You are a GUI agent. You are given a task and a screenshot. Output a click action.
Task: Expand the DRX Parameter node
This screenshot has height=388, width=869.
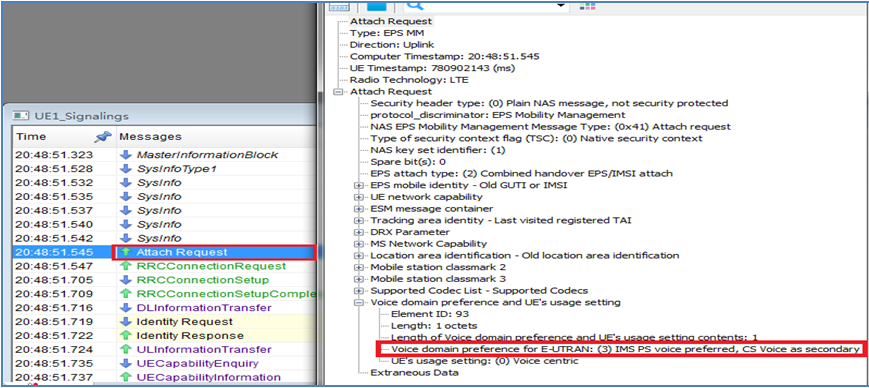(x=359, y=232)
